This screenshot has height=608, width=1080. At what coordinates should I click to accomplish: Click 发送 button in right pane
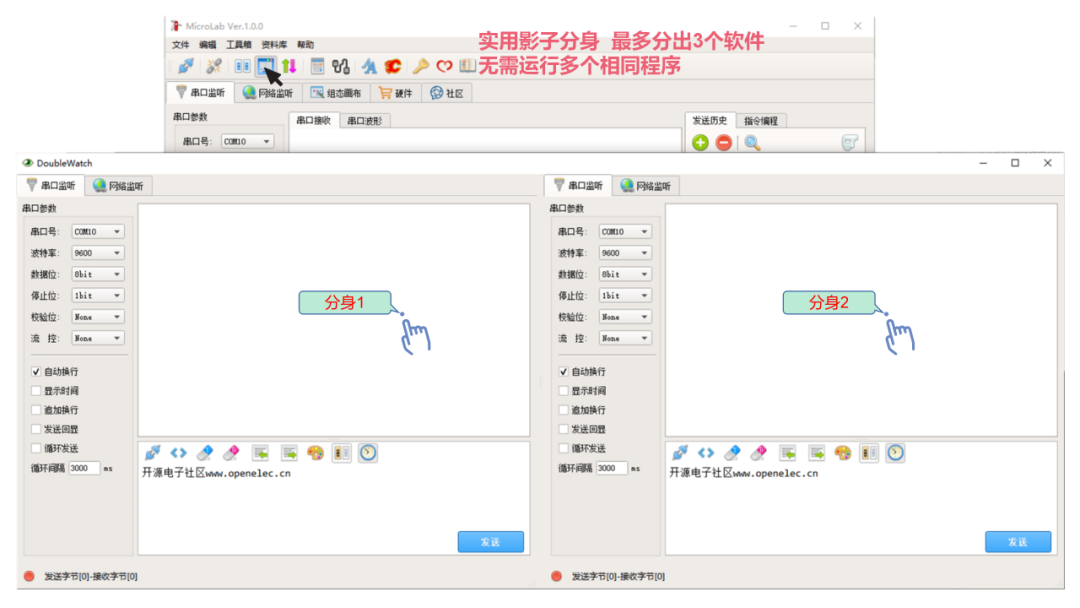[1018, 542]
